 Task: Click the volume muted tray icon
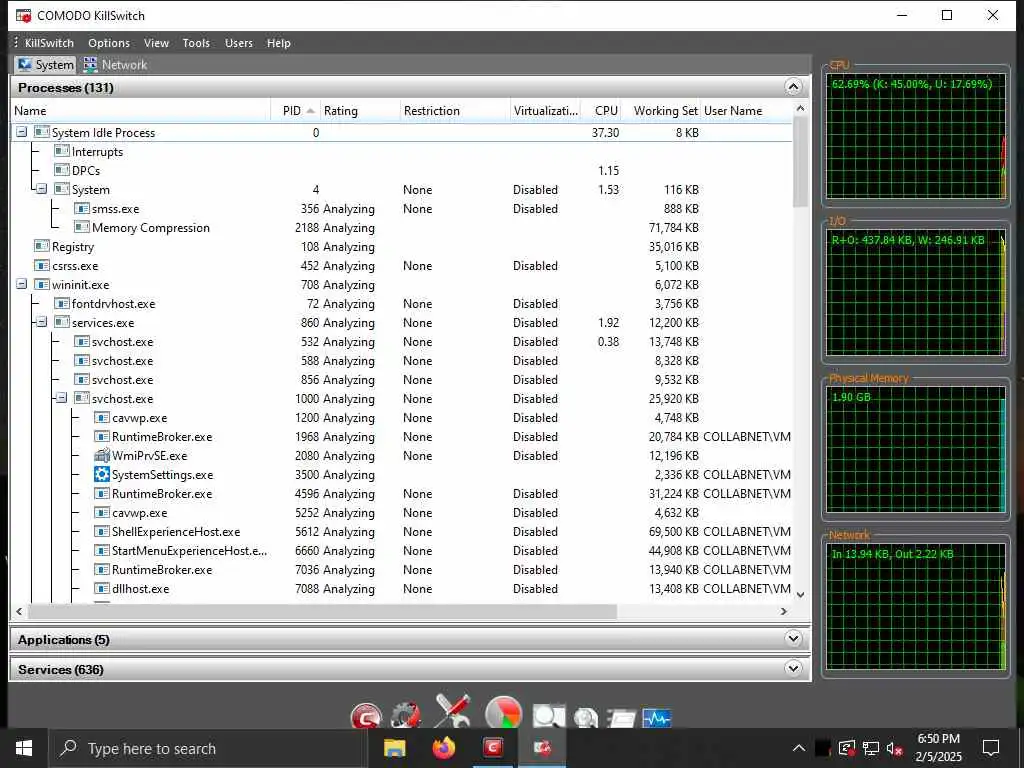click(x=894, y=749)
